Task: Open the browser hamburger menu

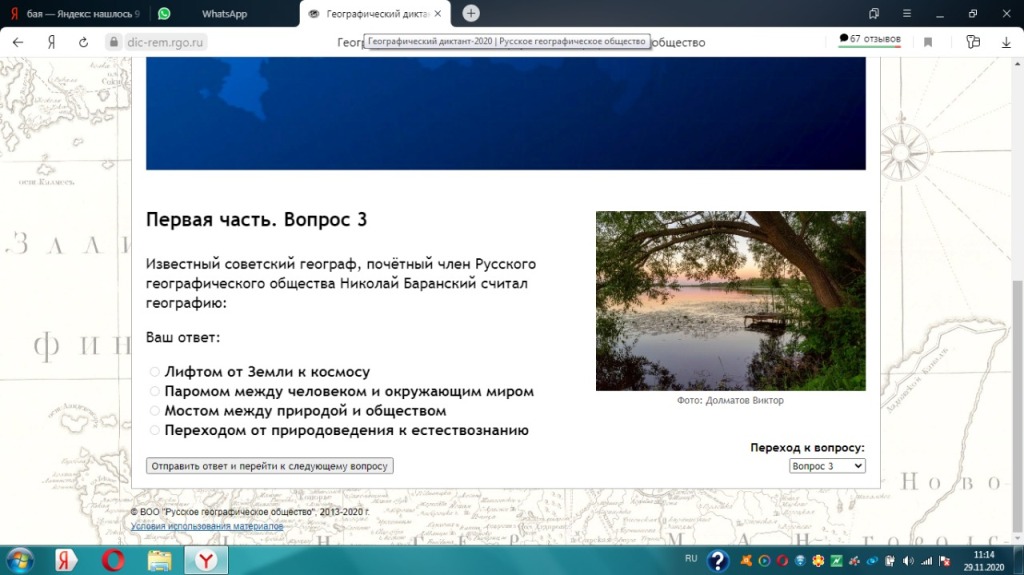Action: (904, 14)
